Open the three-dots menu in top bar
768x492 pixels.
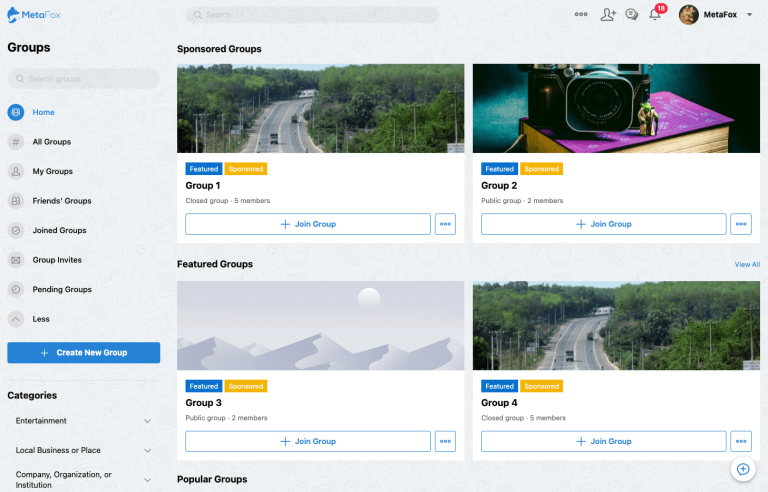point(581,15)
